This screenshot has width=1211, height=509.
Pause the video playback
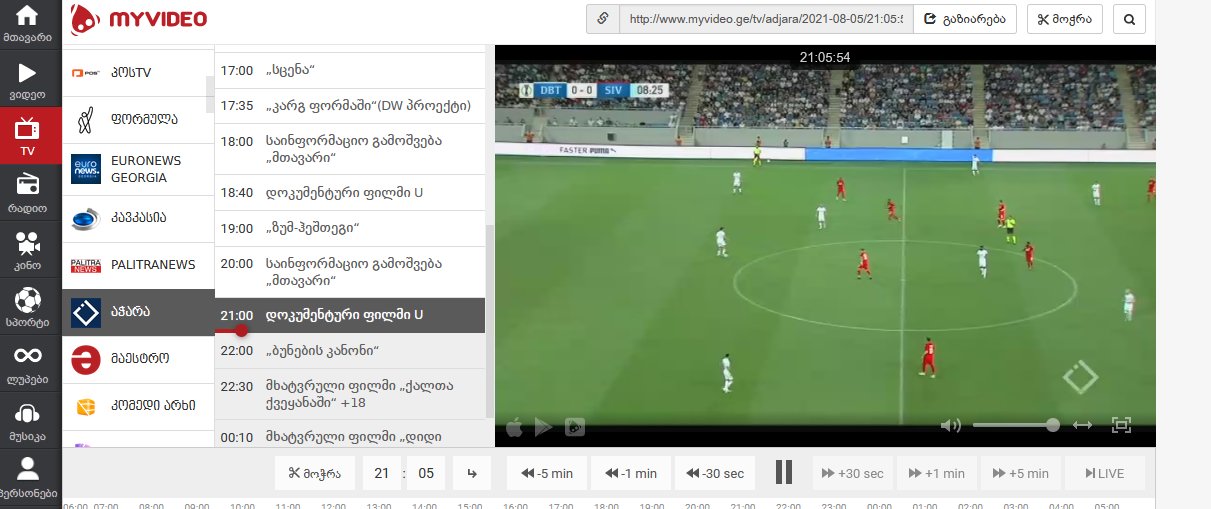click(x=784, y=473)
